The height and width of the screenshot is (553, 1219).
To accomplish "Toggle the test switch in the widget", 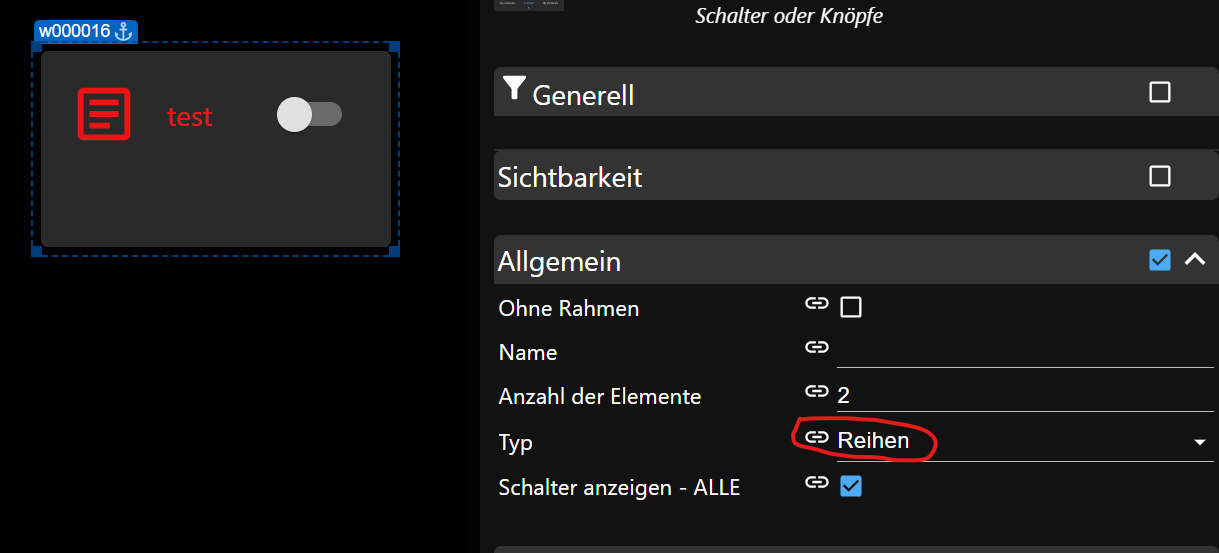I will [310, 114].
